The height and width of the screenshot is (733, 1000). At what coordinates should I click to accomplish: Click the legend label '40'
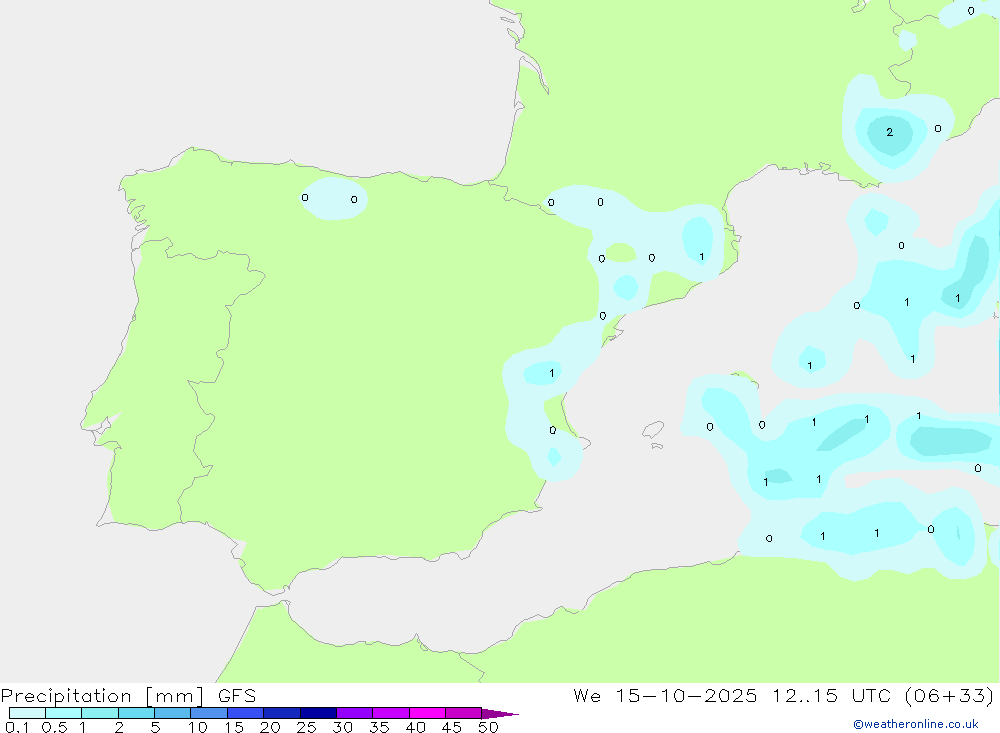click(415, 727)
